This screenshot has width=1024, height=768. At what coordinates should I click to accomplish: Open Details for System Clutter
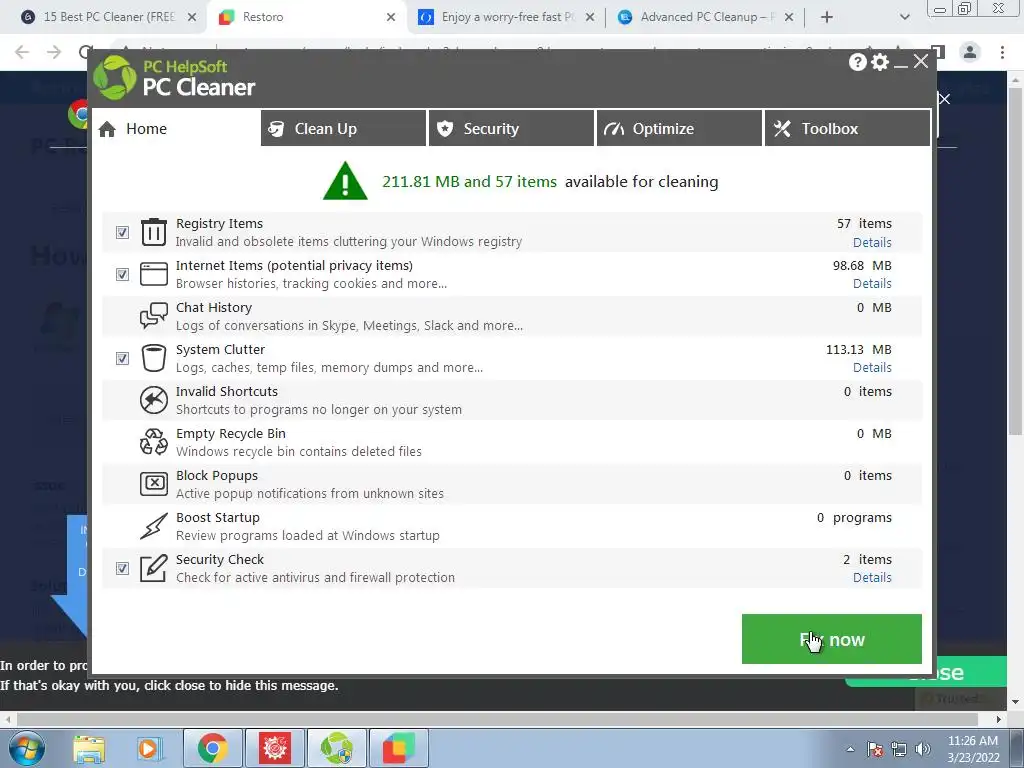pos(872,368)
